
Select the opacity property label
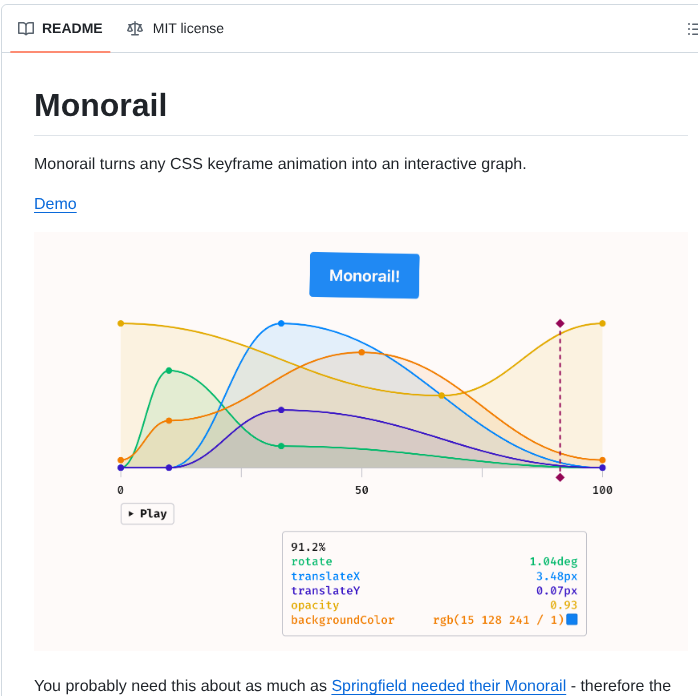click(315, 606)
